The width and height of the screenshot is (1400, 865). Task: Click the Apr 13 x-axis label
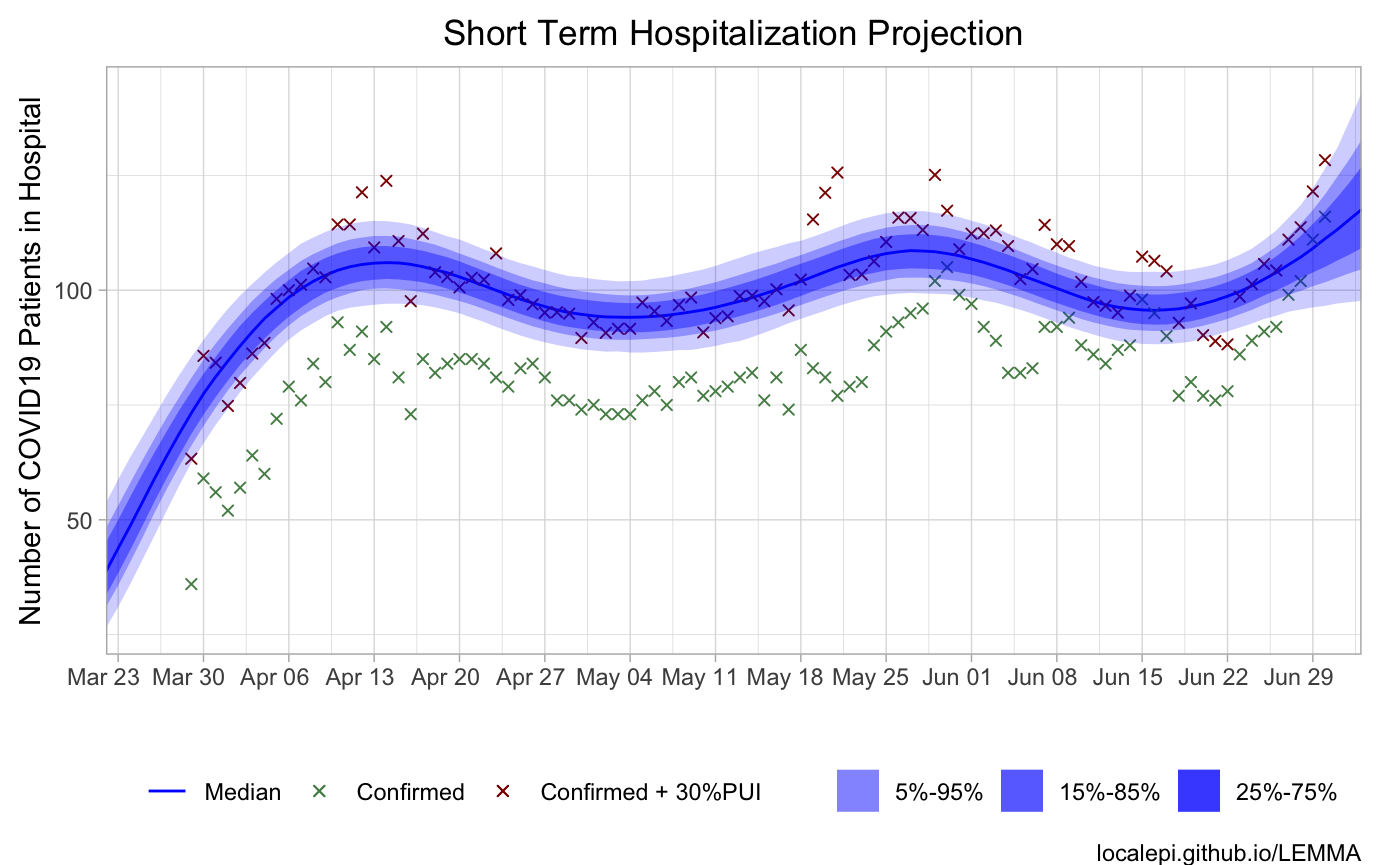click(374, 678)
